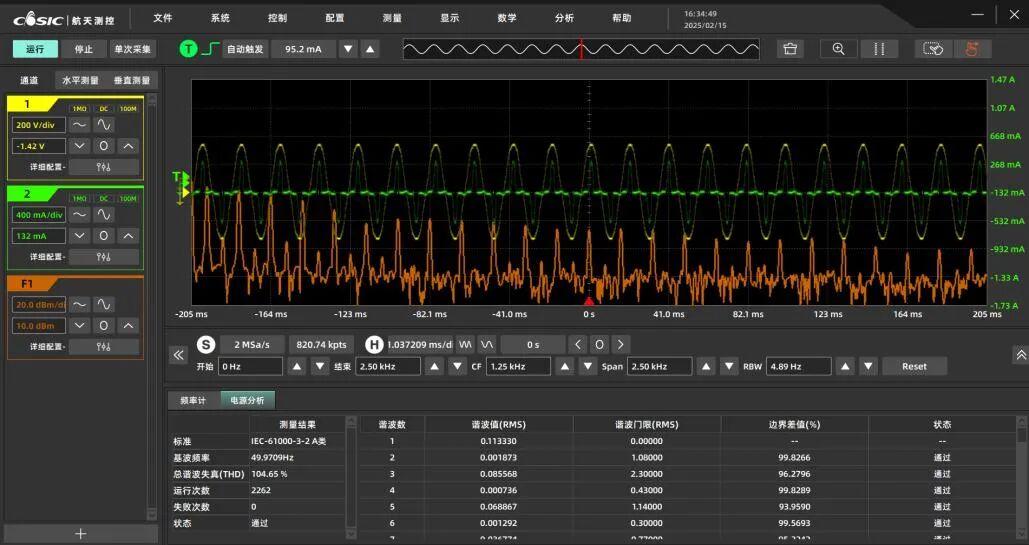
Task: Reset channel 1 offset with the O button
Action: point(104,146)
